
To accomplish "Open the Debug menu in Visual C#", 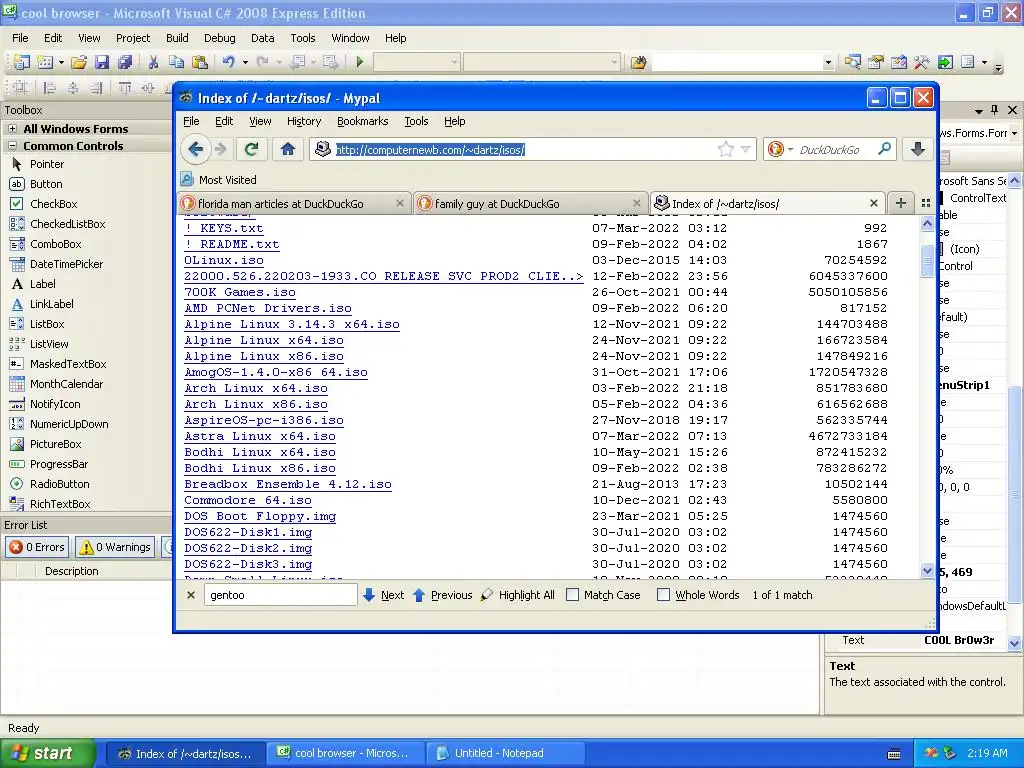I will pyautogui.click(x=219, y=38).
